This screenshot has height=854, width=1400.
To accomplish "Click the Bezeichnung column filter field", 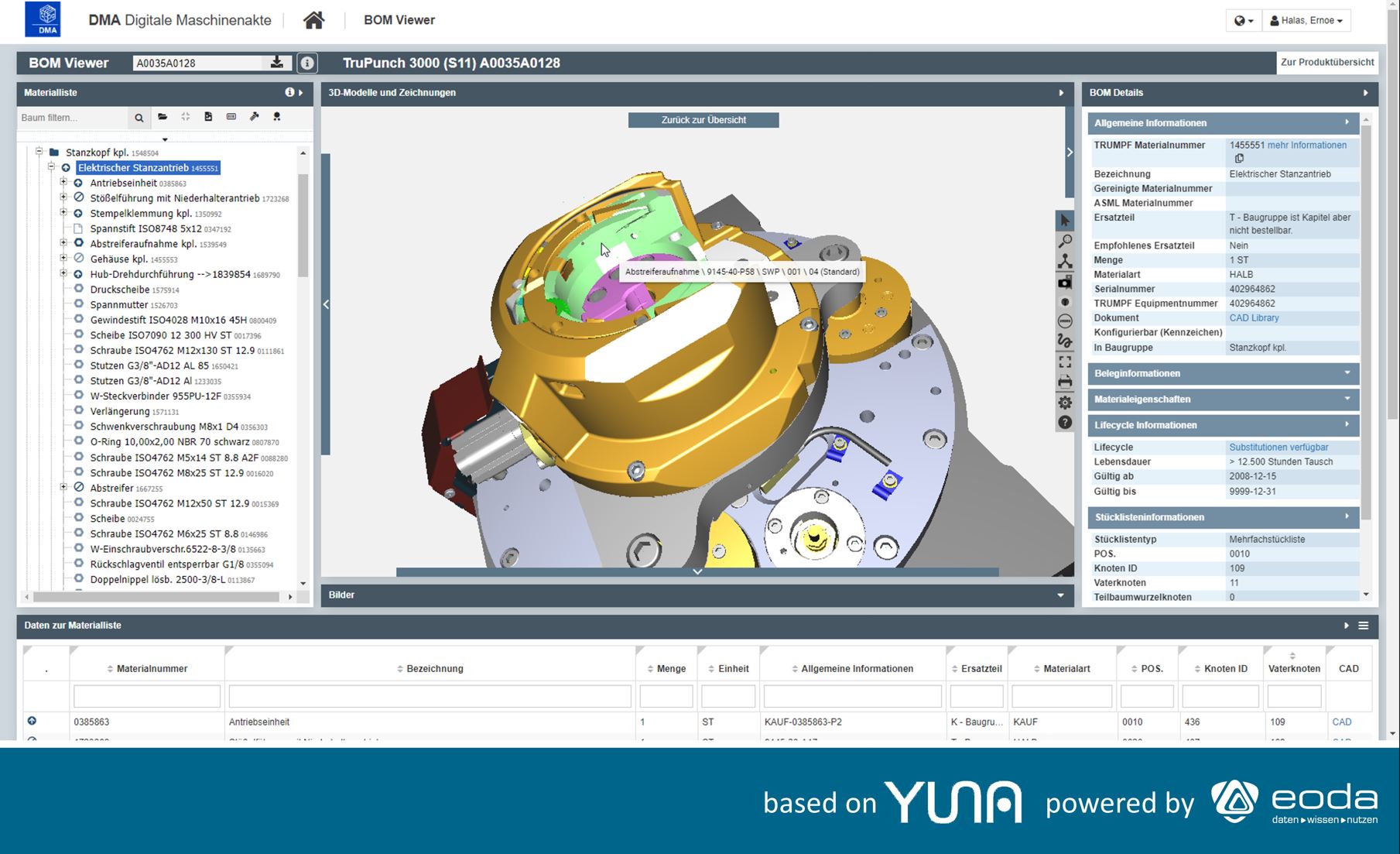I will 430,696.
